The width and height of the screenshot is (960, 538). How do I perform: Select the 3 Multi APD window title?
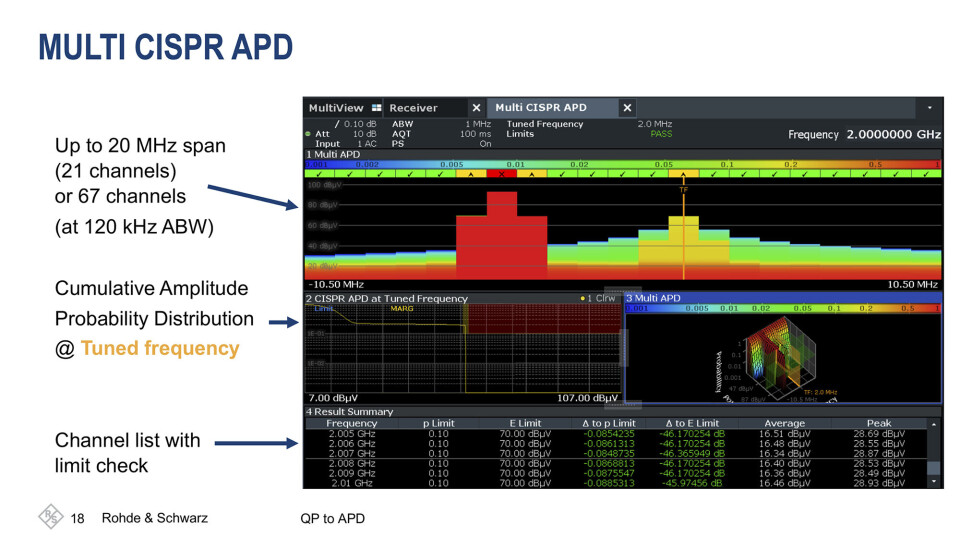pos(653,298)
